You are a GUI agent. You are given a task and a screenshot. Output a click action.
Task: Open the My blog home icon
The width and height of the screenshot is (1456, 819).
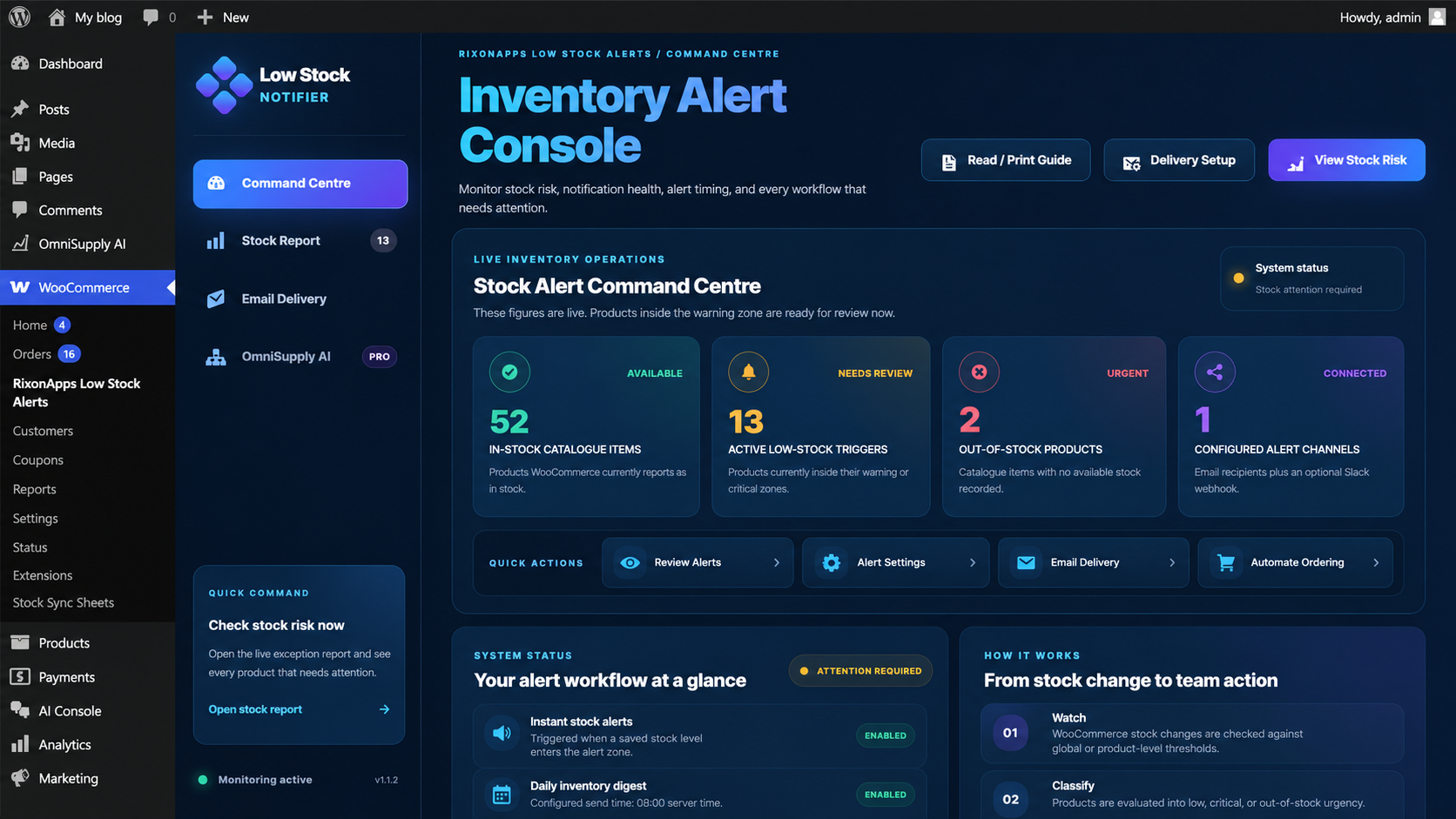57,17
